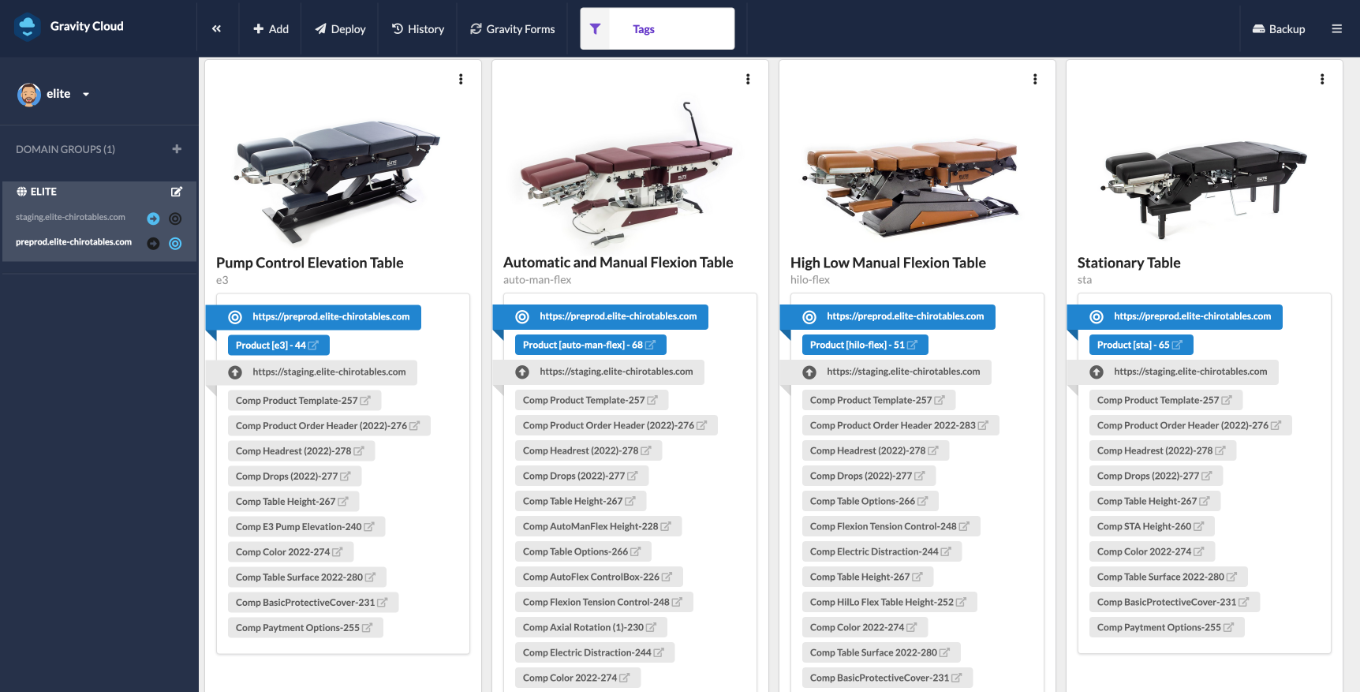Image resolution: width=1360 pixels, height=692 pixels.
Task: Click the filter funnel icon
Action: pyautogui.click(x=595, y=29)
